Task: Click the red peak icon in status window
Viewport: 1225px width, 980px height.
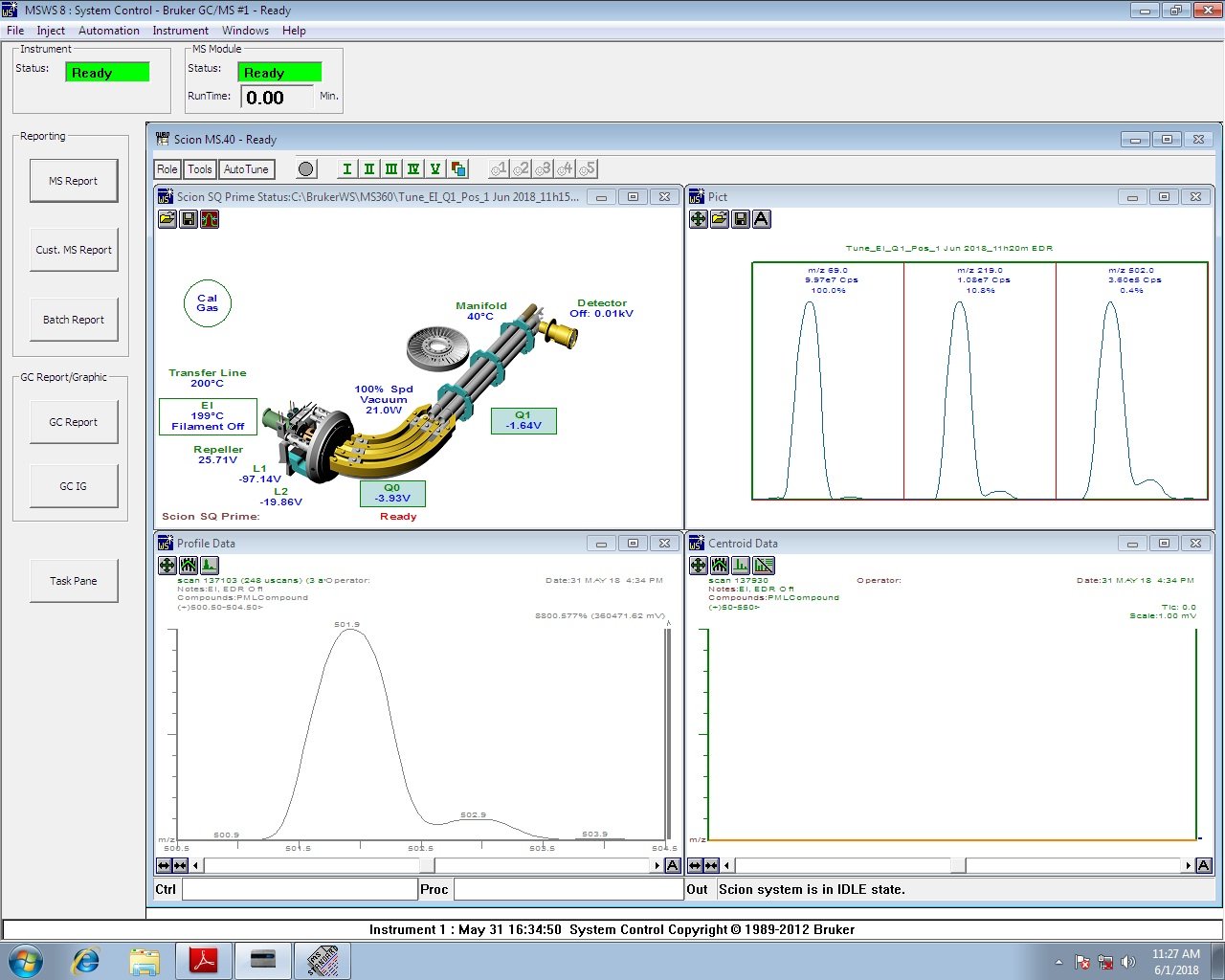Action: pos(210,219)
